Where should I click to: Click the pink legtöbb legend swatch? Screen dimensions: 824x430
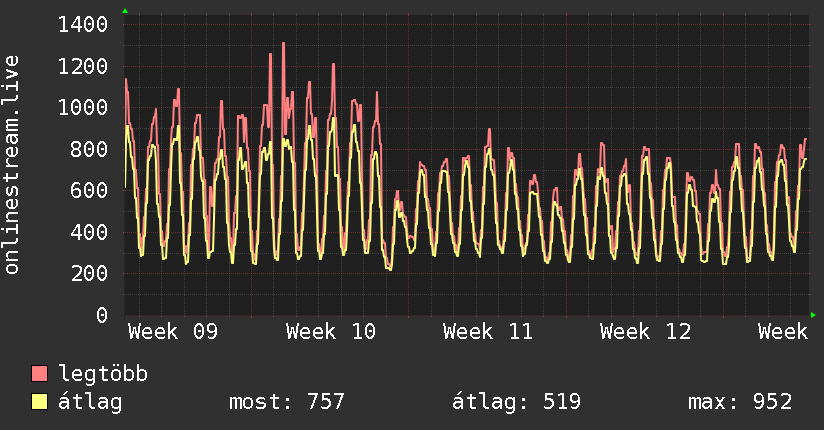(39, 373)
